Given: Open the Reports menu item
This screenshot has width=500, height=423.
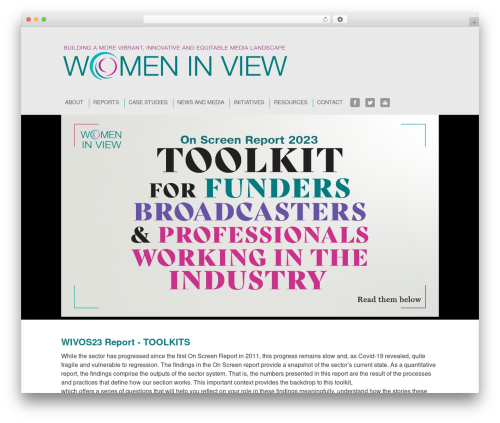Looking at the screenshot, I should pos(106,102).
